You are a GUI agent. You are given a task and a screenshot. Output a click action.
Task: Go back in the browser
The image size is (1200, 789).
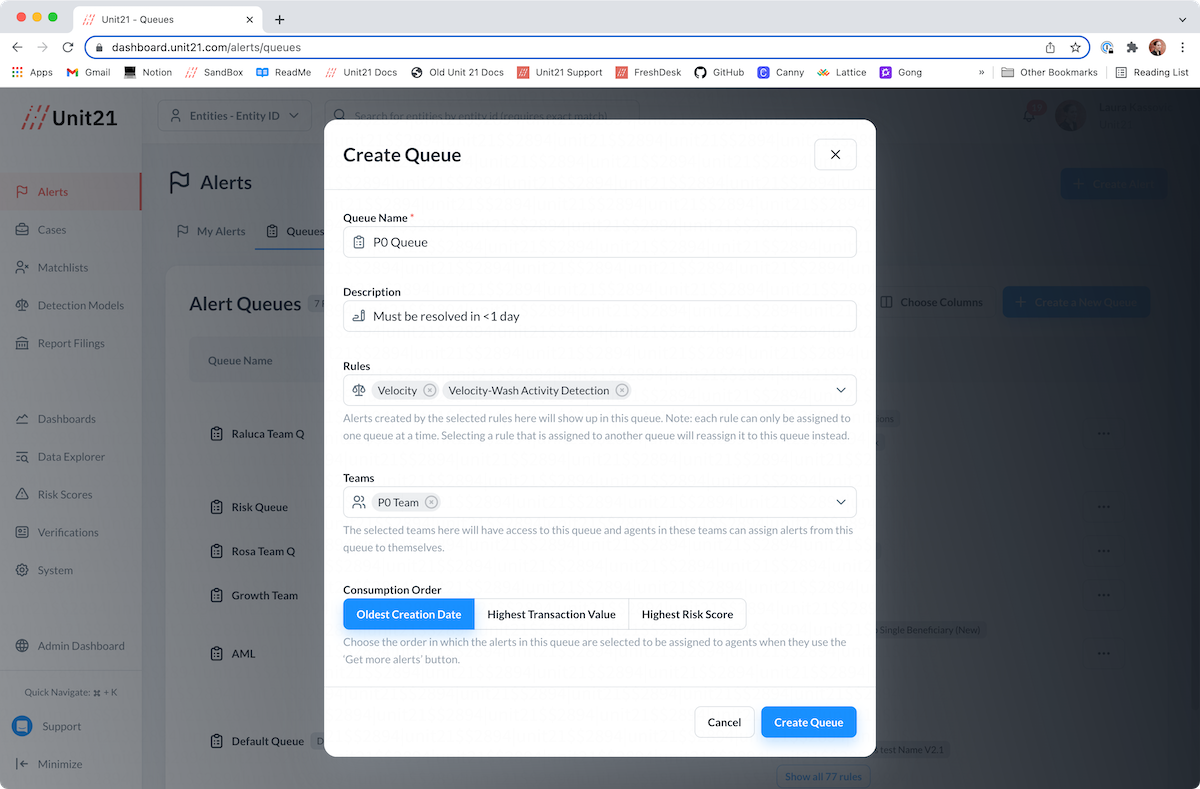(17, 47)
